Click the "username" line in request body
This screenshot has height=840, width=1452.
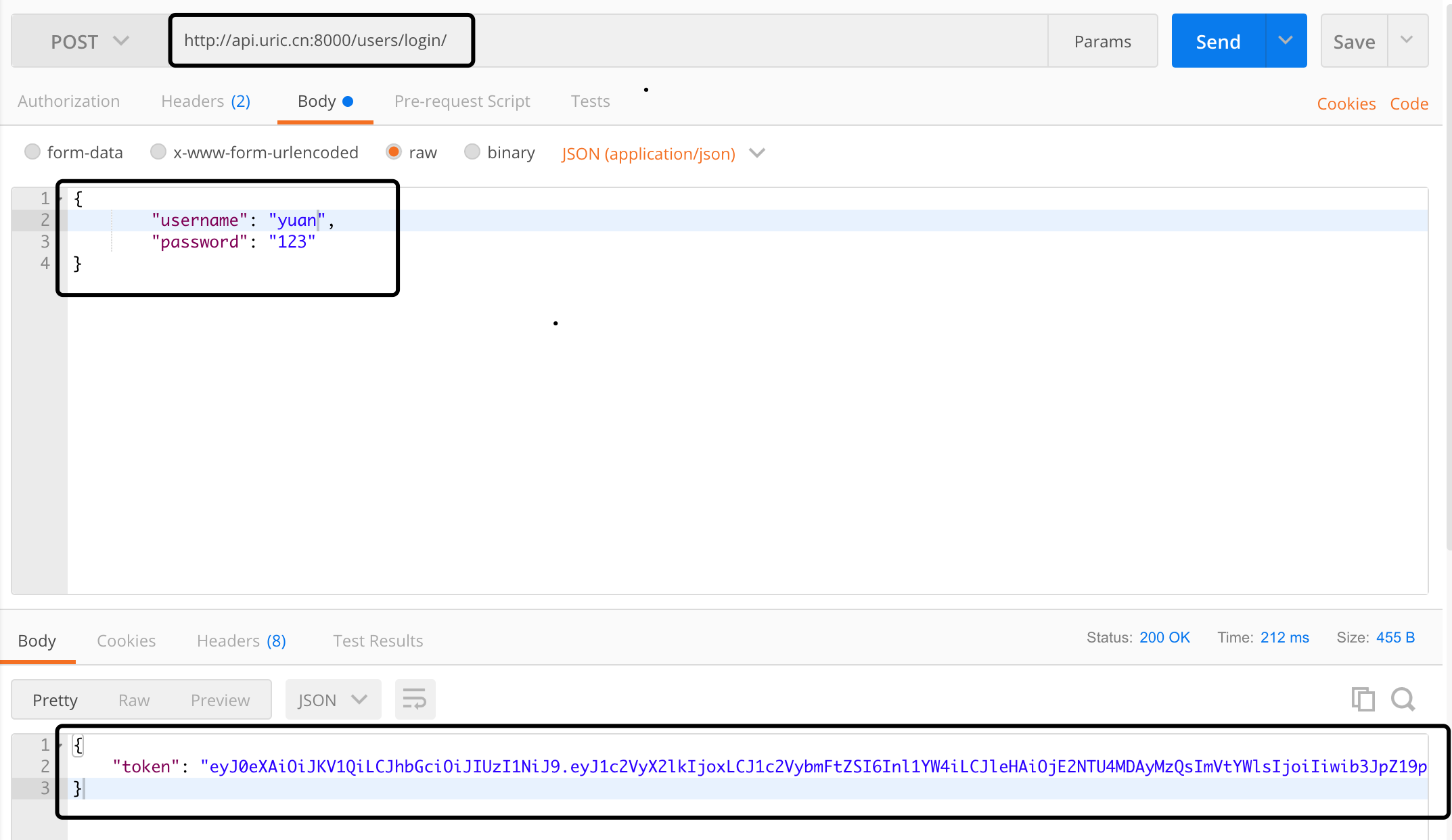coord(748,220)
